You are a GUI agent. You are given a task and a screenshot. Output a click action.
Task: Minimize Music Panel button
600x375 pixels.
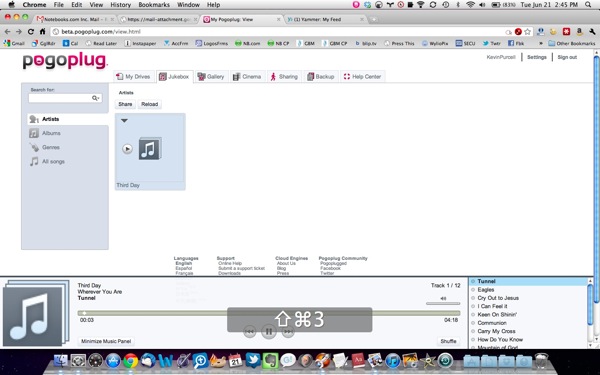tap(106, 341)
